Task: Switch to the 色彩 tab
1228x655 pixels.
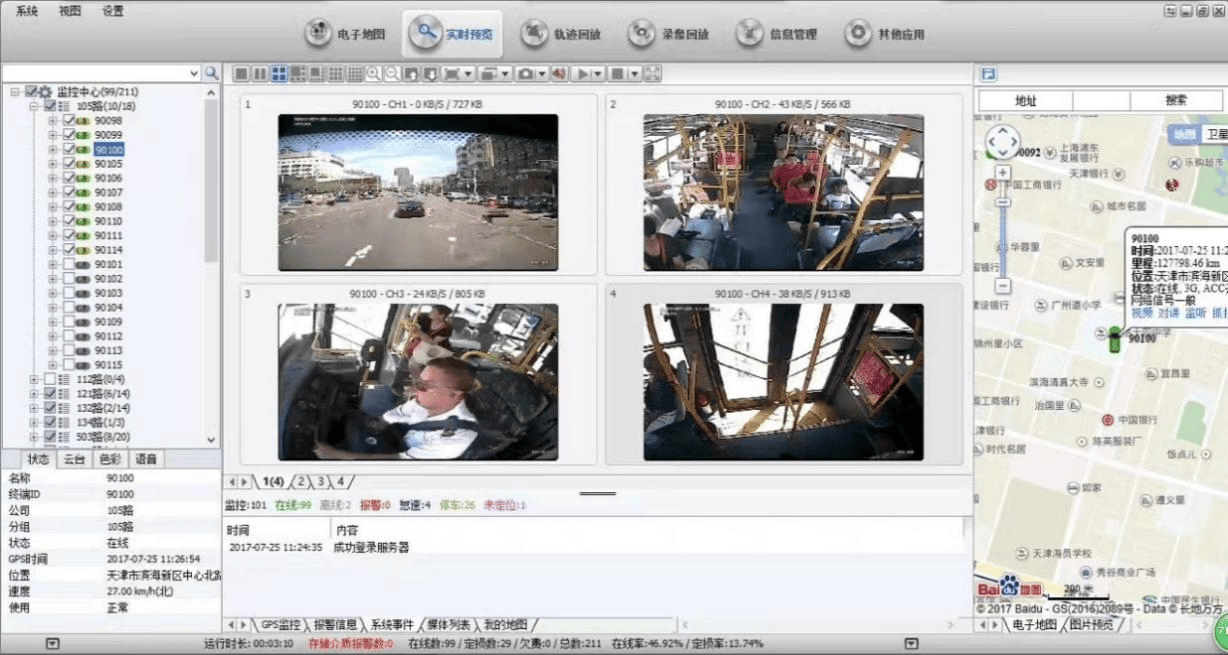Action: tap(109, 459)
